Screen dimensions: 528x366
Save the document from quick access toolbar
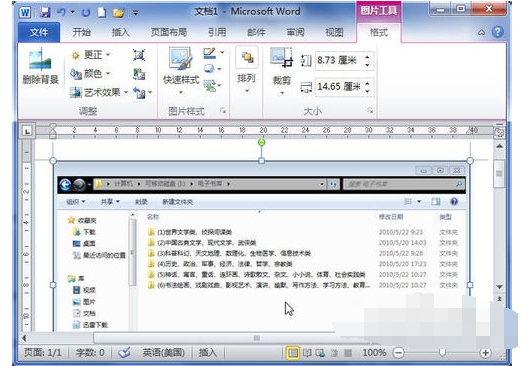coord(45,13)
